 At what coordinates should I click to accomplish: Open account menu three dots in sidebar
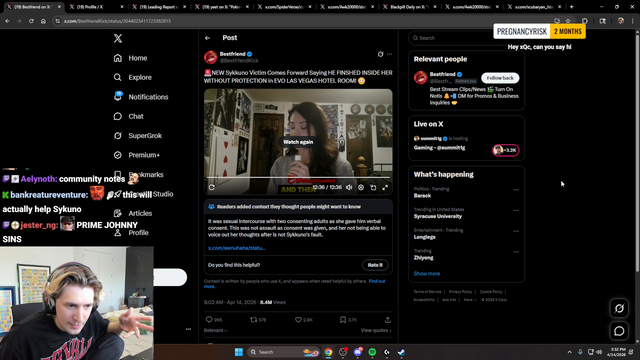tap(188, 329)
